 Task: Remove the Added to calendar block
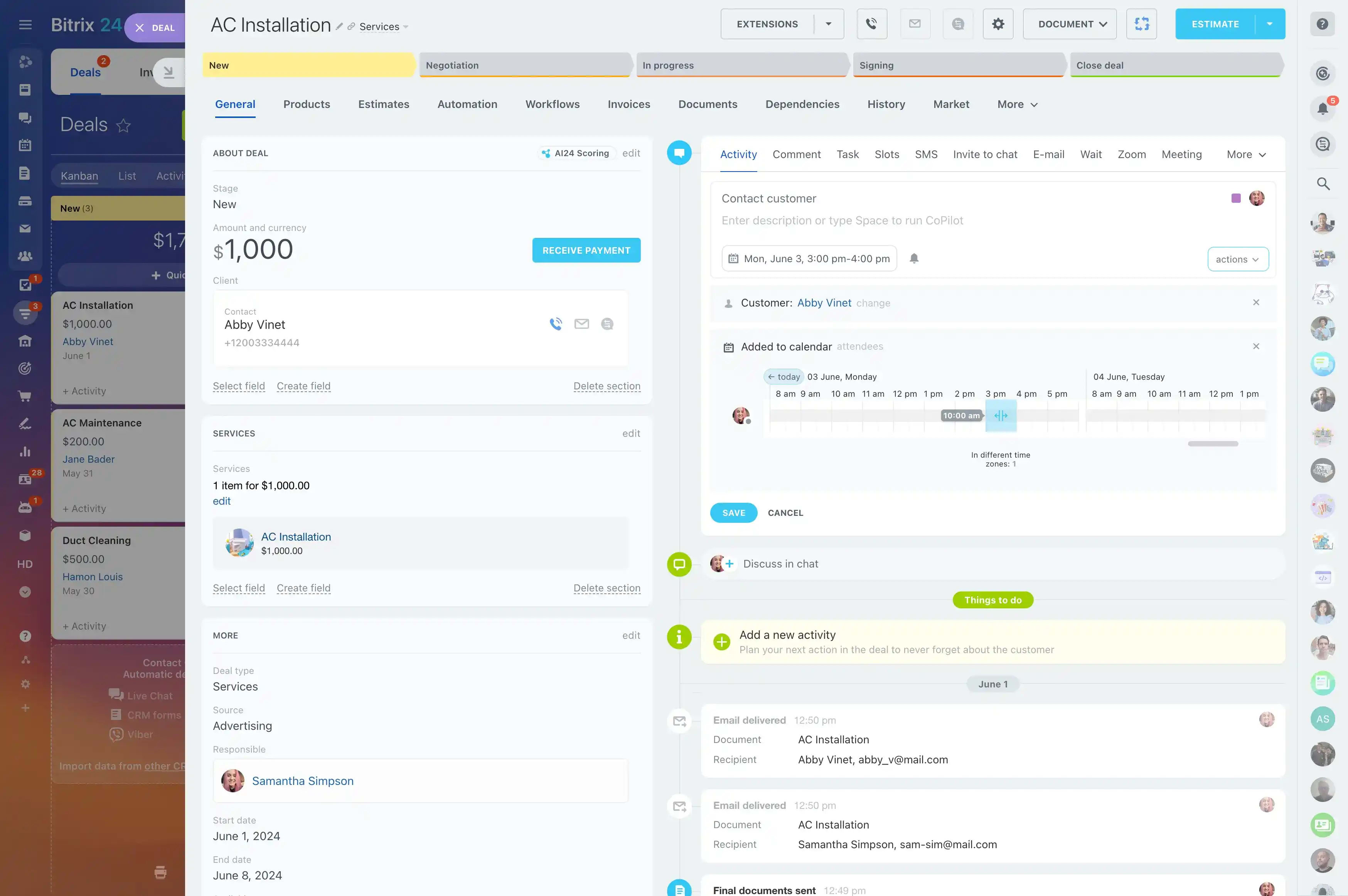tap(1256, 346)
